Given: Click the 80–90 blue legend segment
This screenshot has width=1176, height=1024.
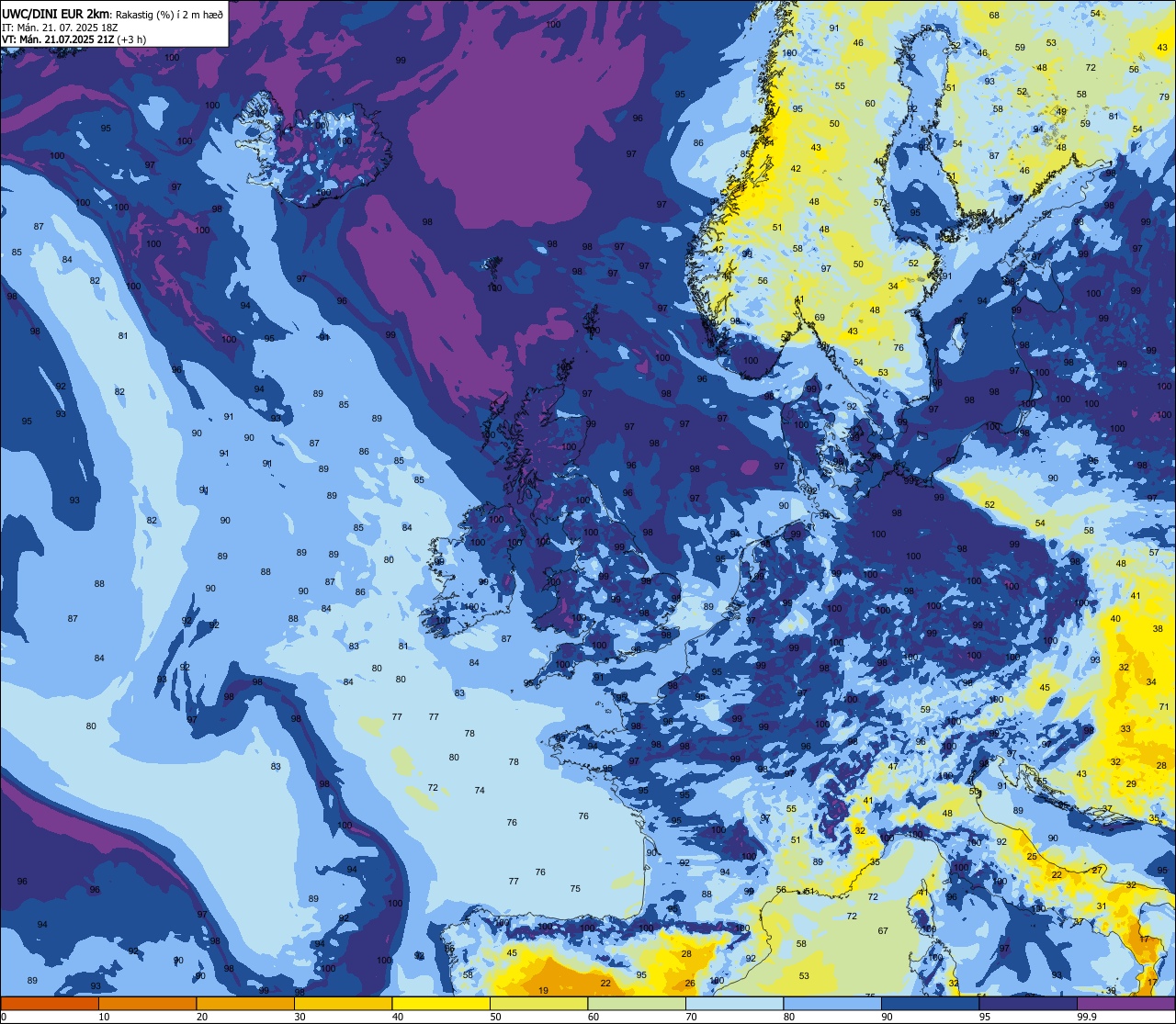Looking at the screenshot, I should click(832, 1004).
